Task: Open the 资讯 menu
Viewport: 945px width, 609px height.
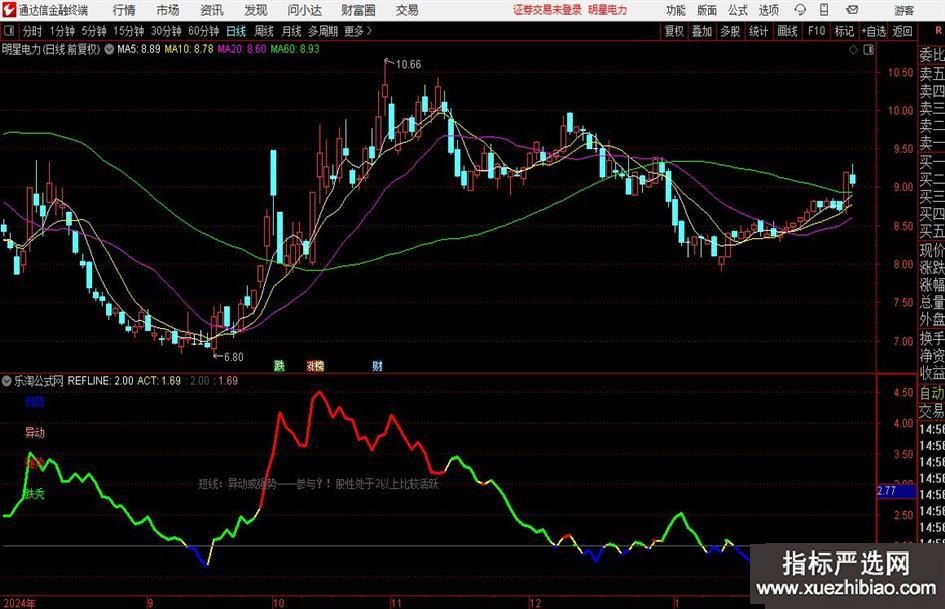Action: [x=212, y=10]
